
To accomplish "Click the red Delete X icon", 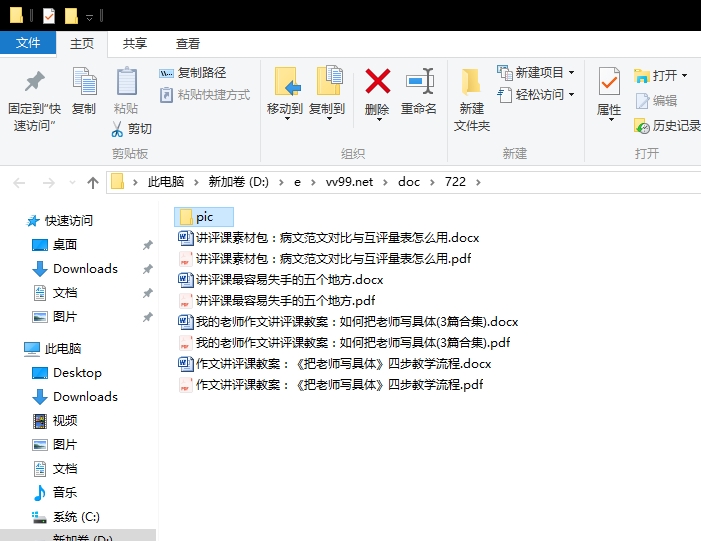I will point(377,81).
